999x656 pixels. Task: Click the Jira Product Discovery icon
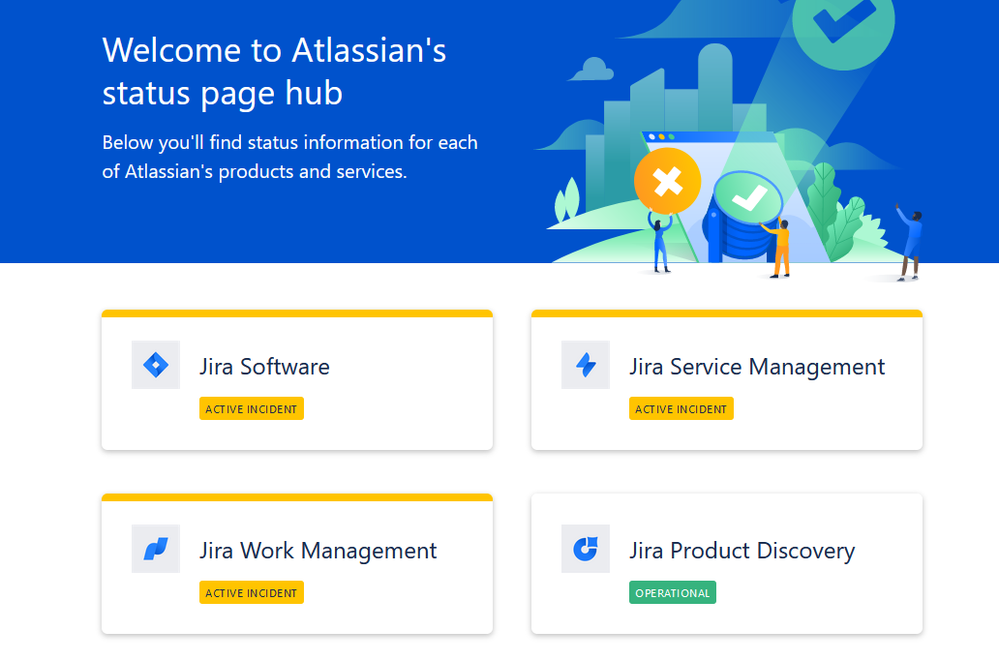click(586, 549)
